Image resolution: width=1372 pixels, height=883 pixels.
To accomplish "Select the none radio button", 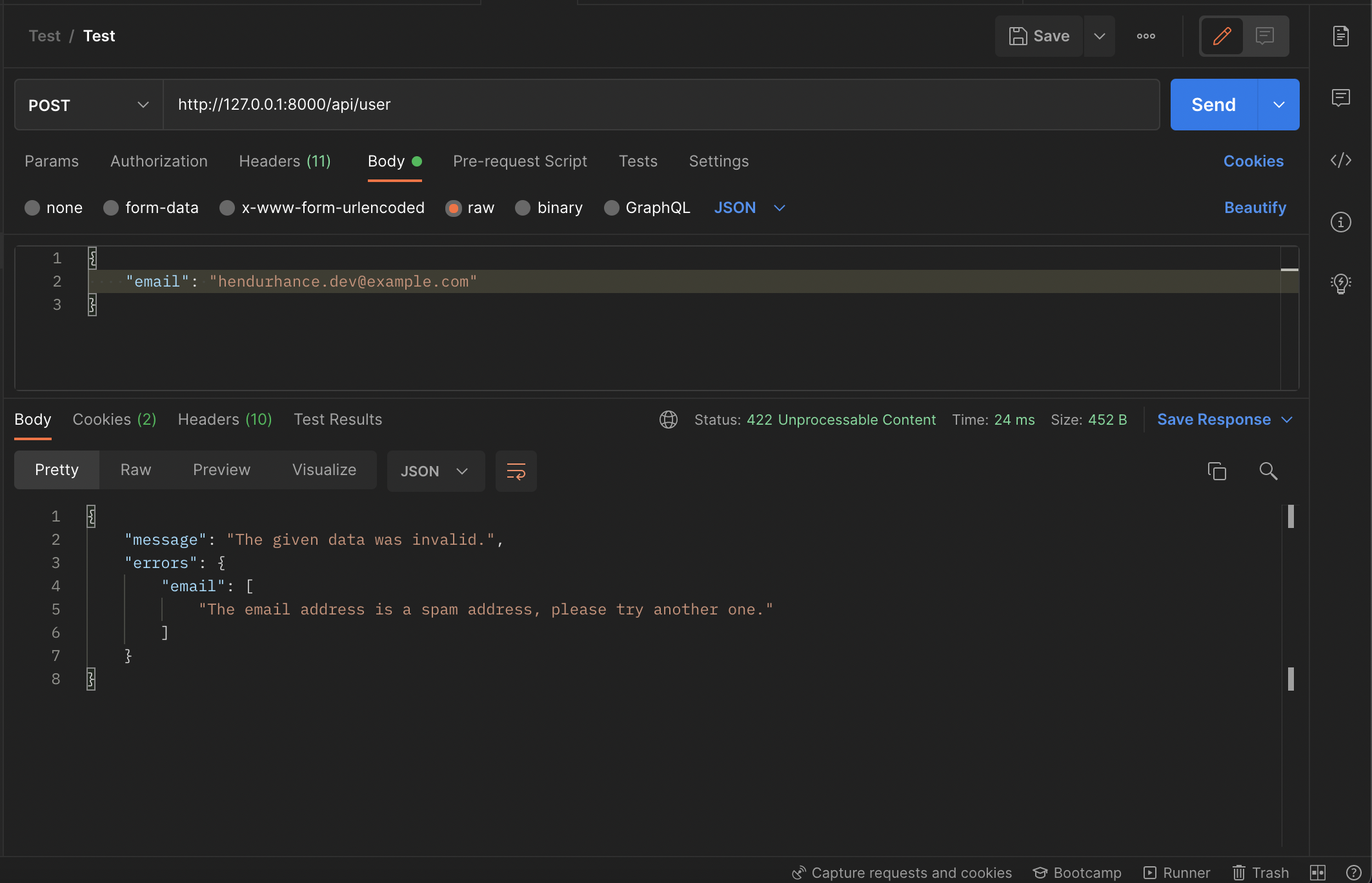I will click(x=31, y=207).
